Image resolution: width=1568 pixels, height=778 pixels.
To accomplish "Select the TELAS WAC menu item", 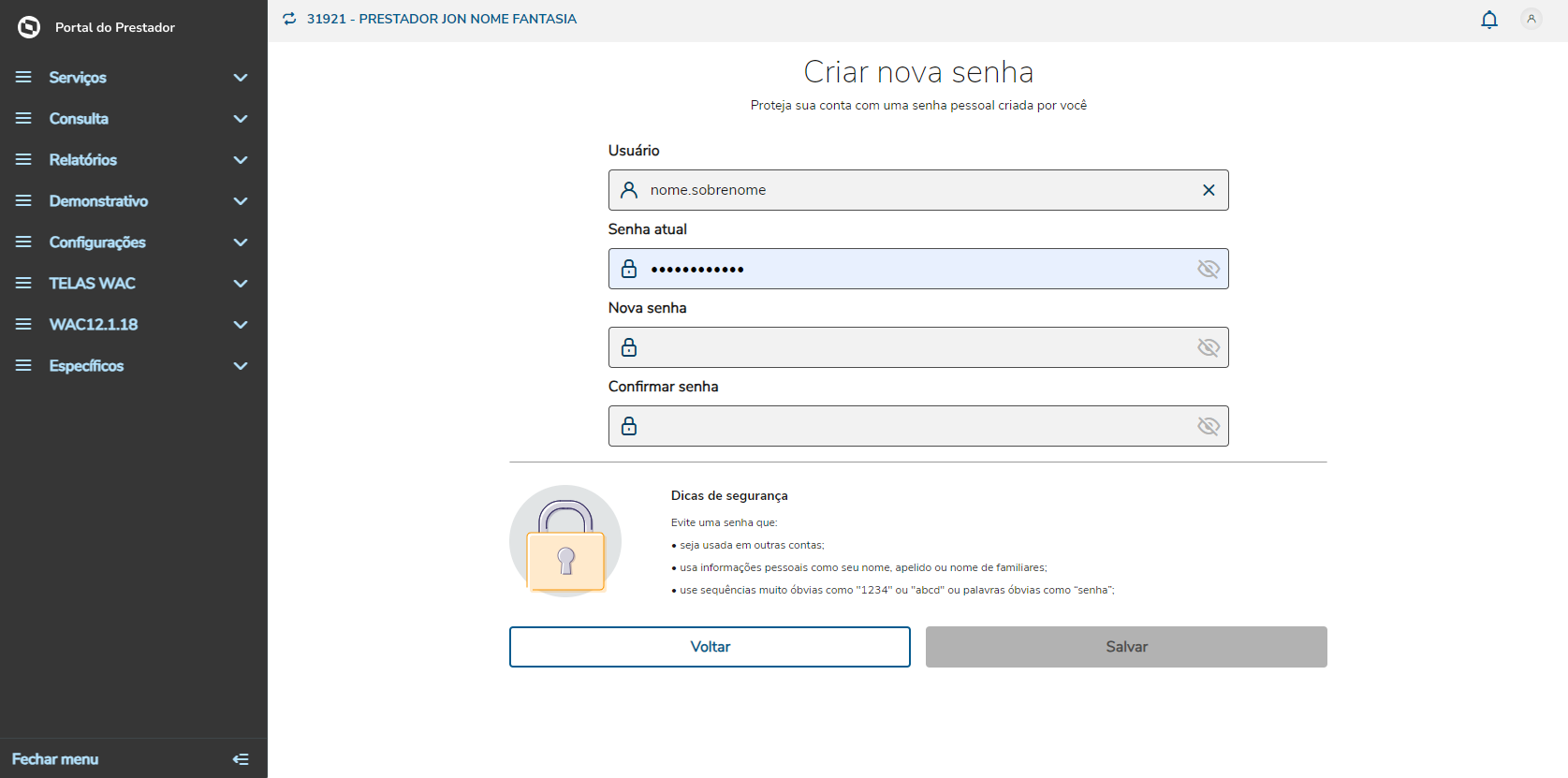I will click(92, 284).
